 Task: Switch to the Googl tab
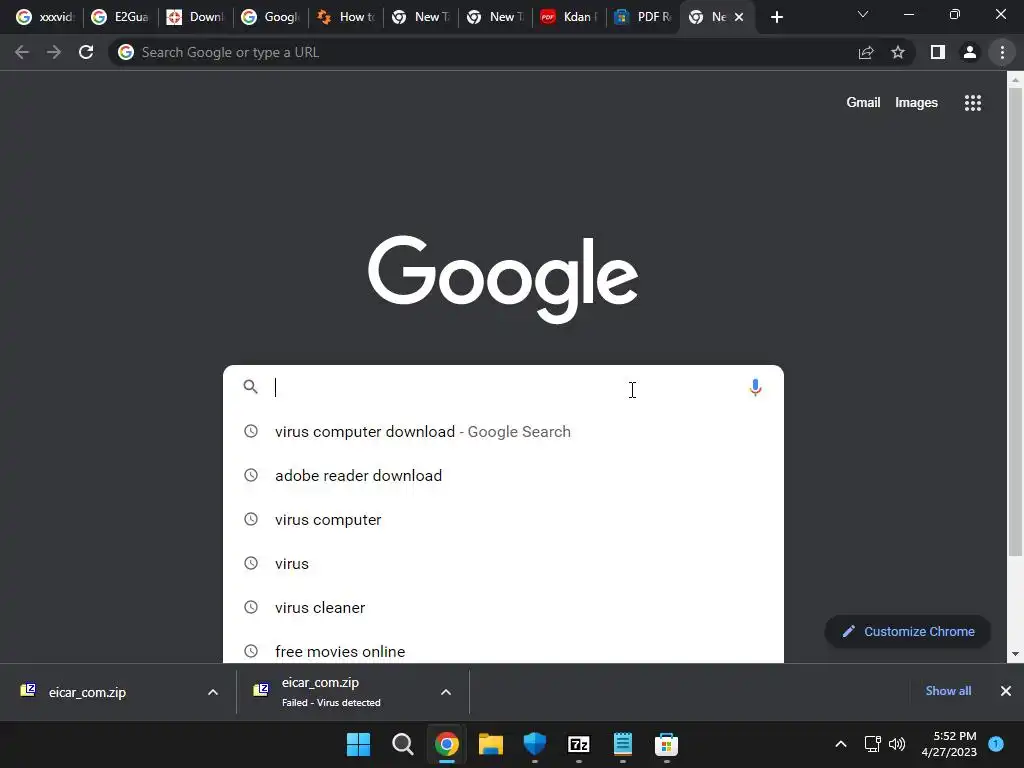[270, 17]
